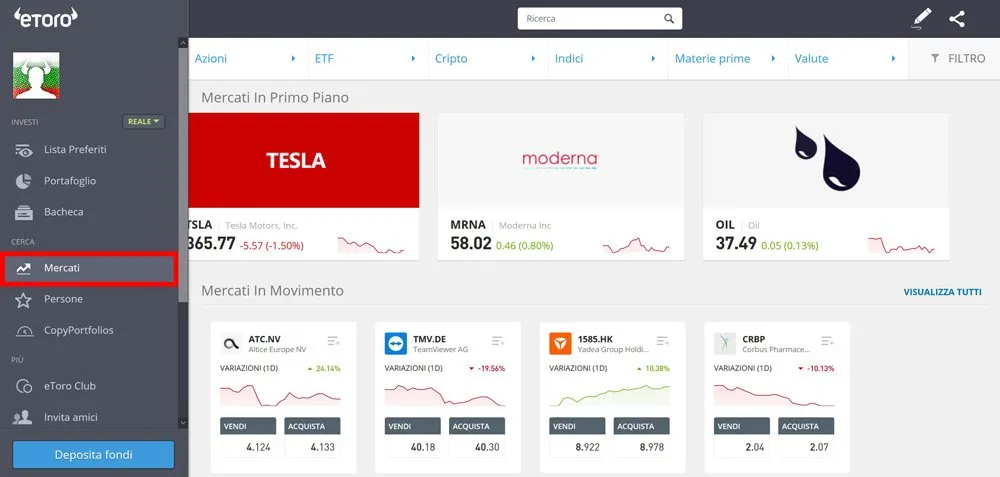Click ACQUISTA 2.07 for CRBP

click(806, 437)
